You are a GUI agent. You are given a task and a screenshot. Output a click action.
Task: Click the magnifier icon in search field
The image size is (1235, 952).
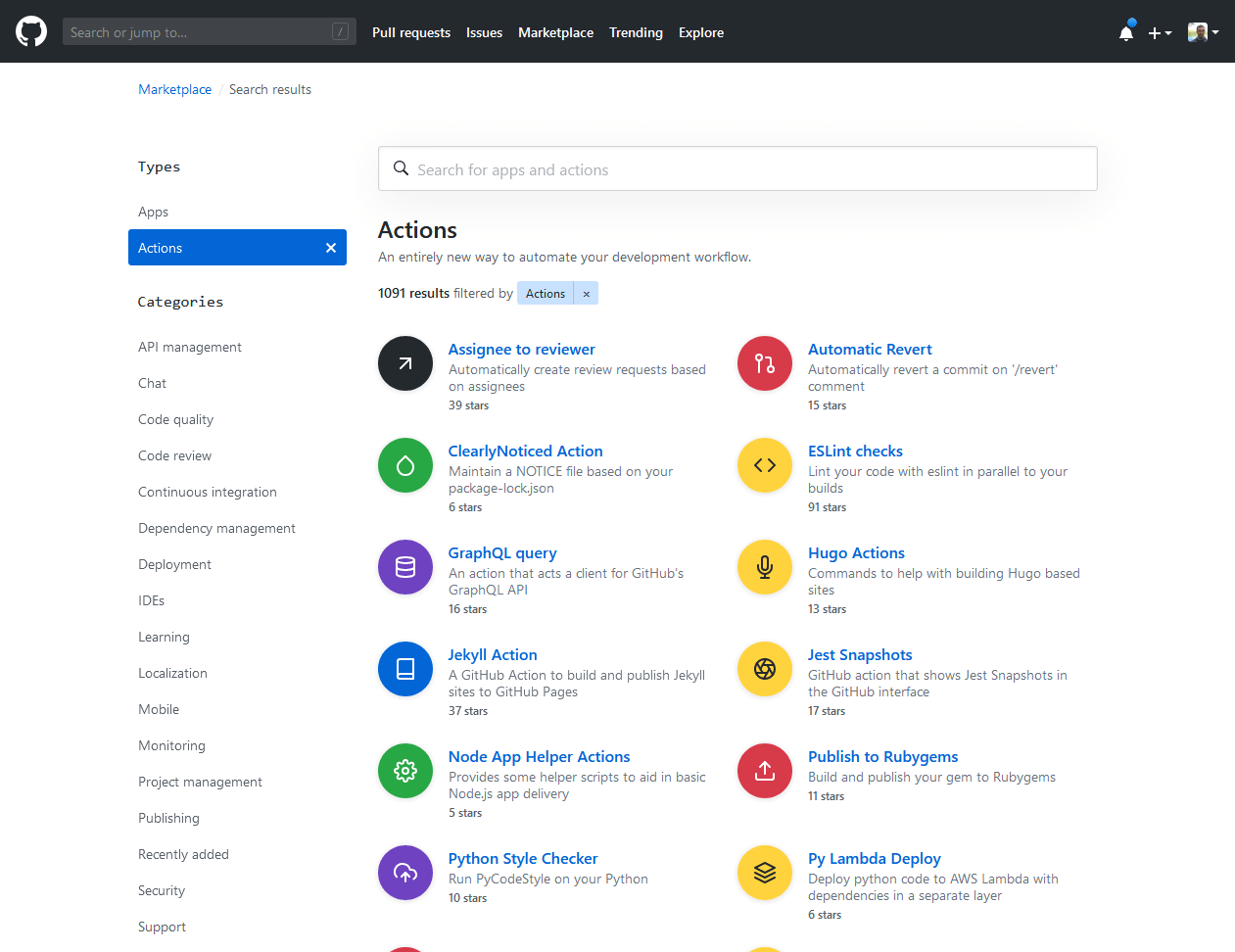(x=401, y=168)
